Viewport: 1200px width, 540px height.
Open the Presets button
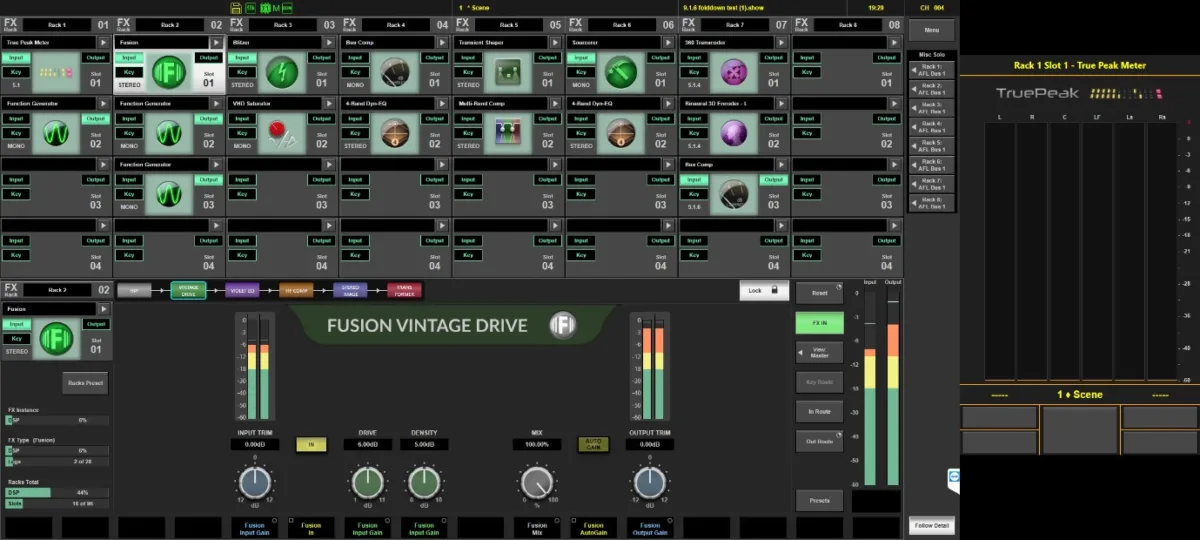[819, 500]
